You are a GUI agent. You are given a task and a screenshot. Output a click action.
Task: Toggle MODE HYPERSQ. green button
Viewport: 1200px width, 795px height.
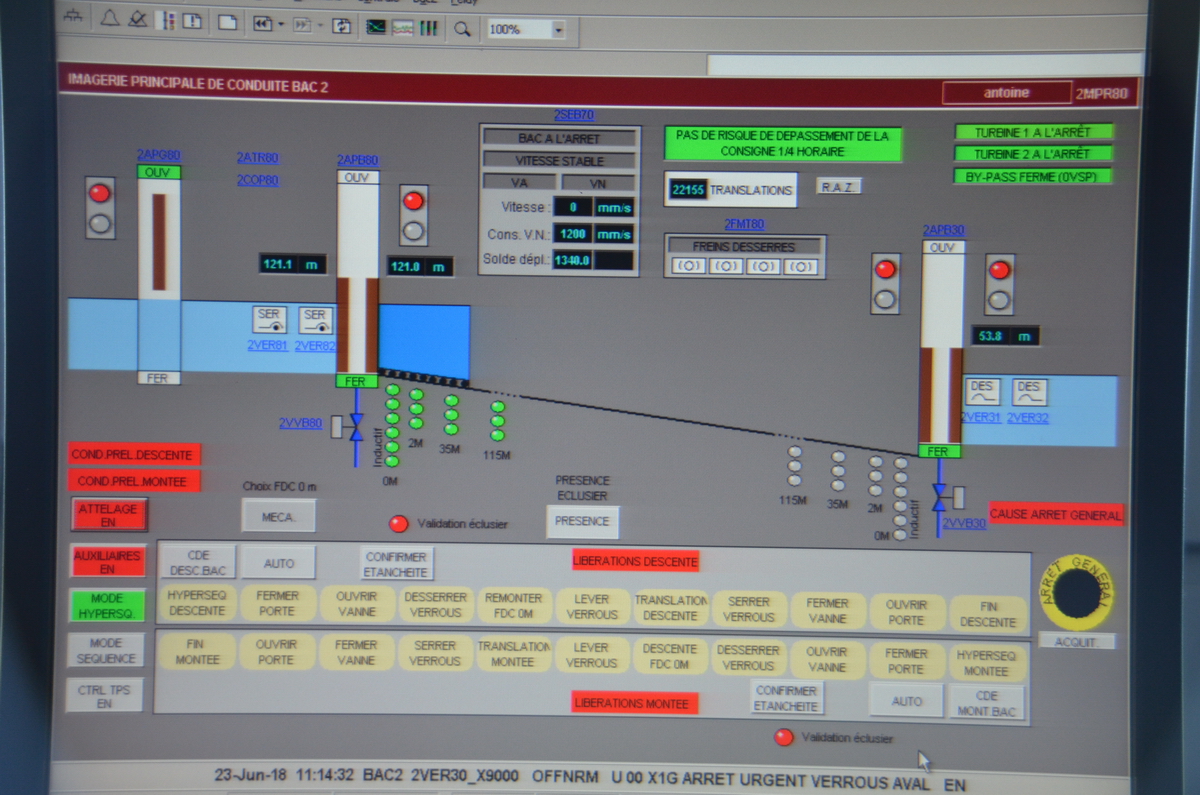[107, 605]
